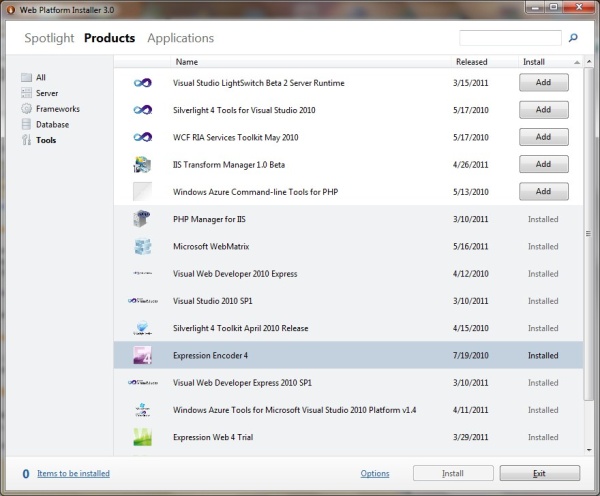600x496 pixels.
Task: Choose the Frameworks category label
Action: pyautogui.click(x=58, y=109)
